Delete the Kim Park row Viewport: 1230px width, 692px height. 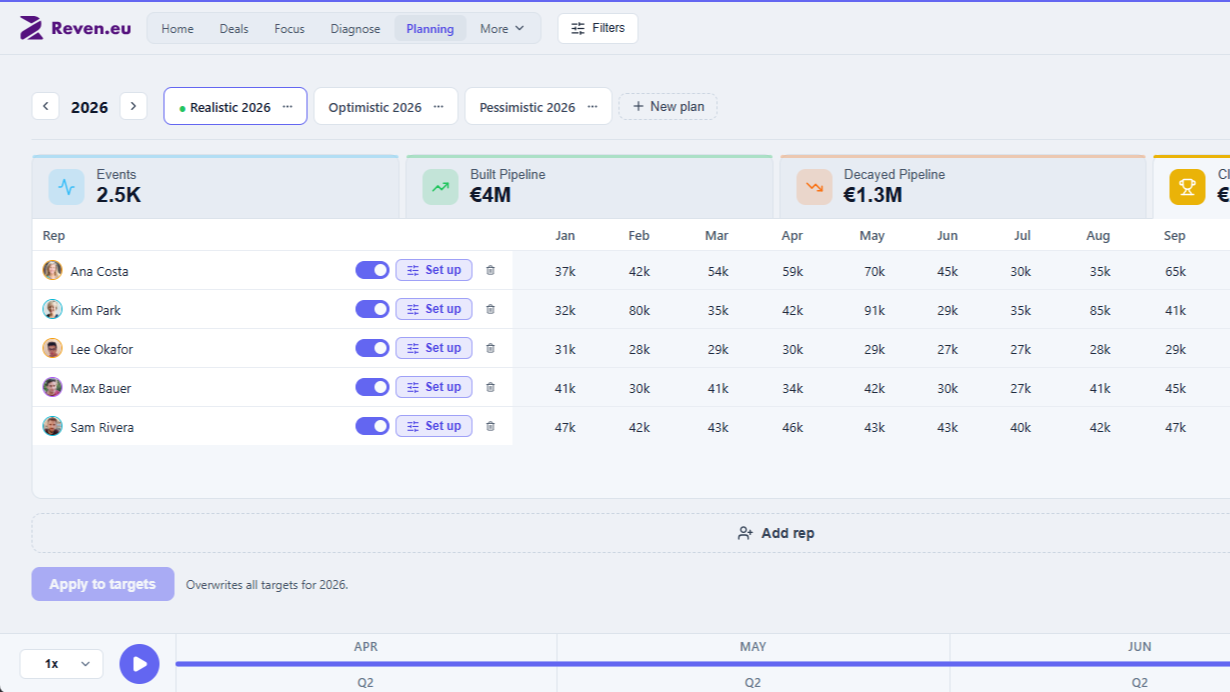[x=490, y=309]
